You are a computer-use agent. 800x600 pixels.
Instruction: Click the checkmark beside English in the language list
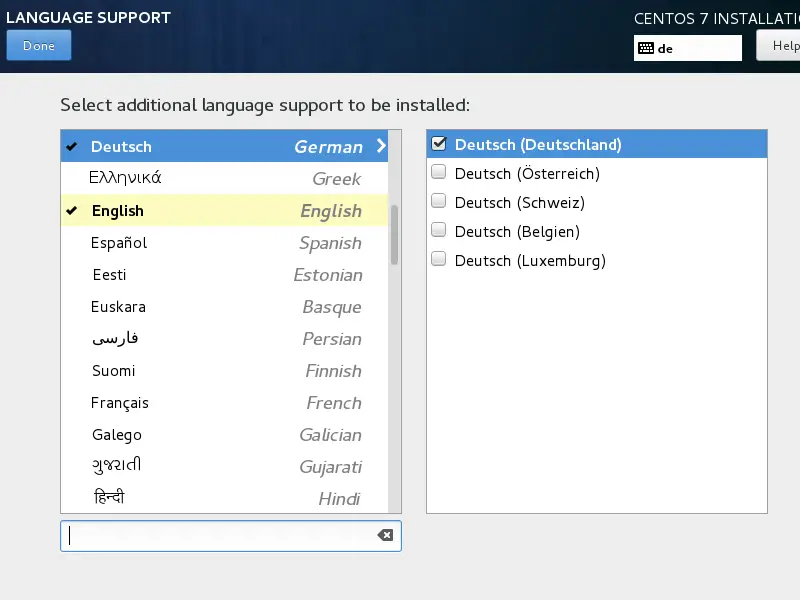72,210
